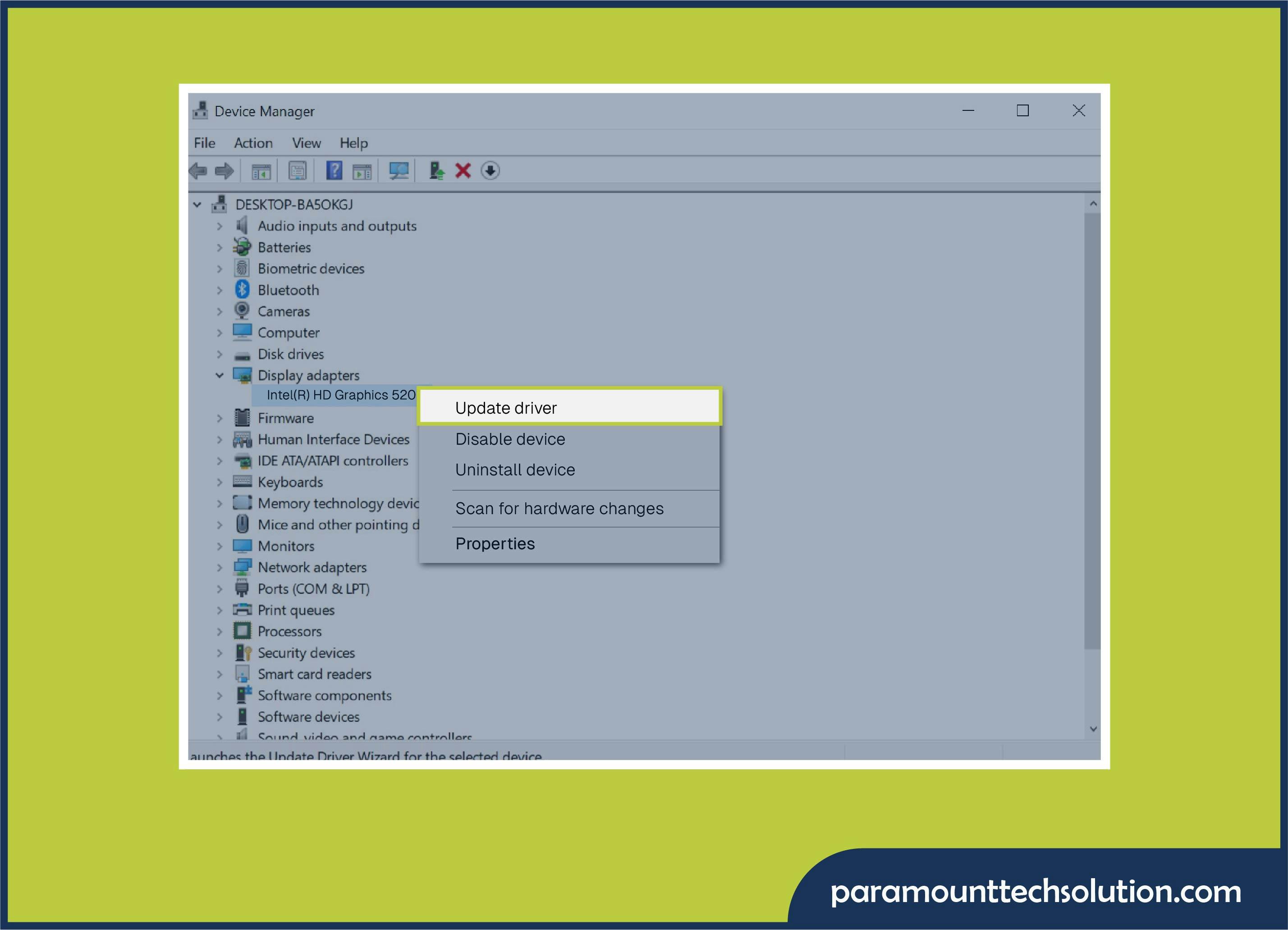The width and height of the screenshot is (1288, 930).
Task: Open Help using the blue question mark icon
Action: coord(334,171)
